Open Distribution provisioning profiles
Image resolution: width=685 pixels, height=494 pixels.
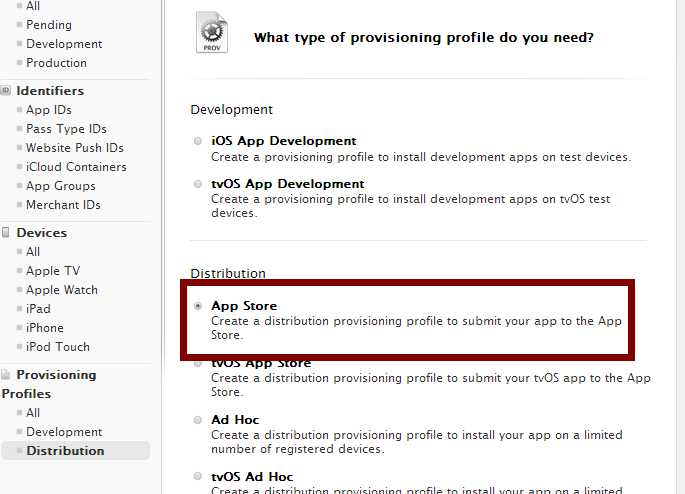point(65,451)
